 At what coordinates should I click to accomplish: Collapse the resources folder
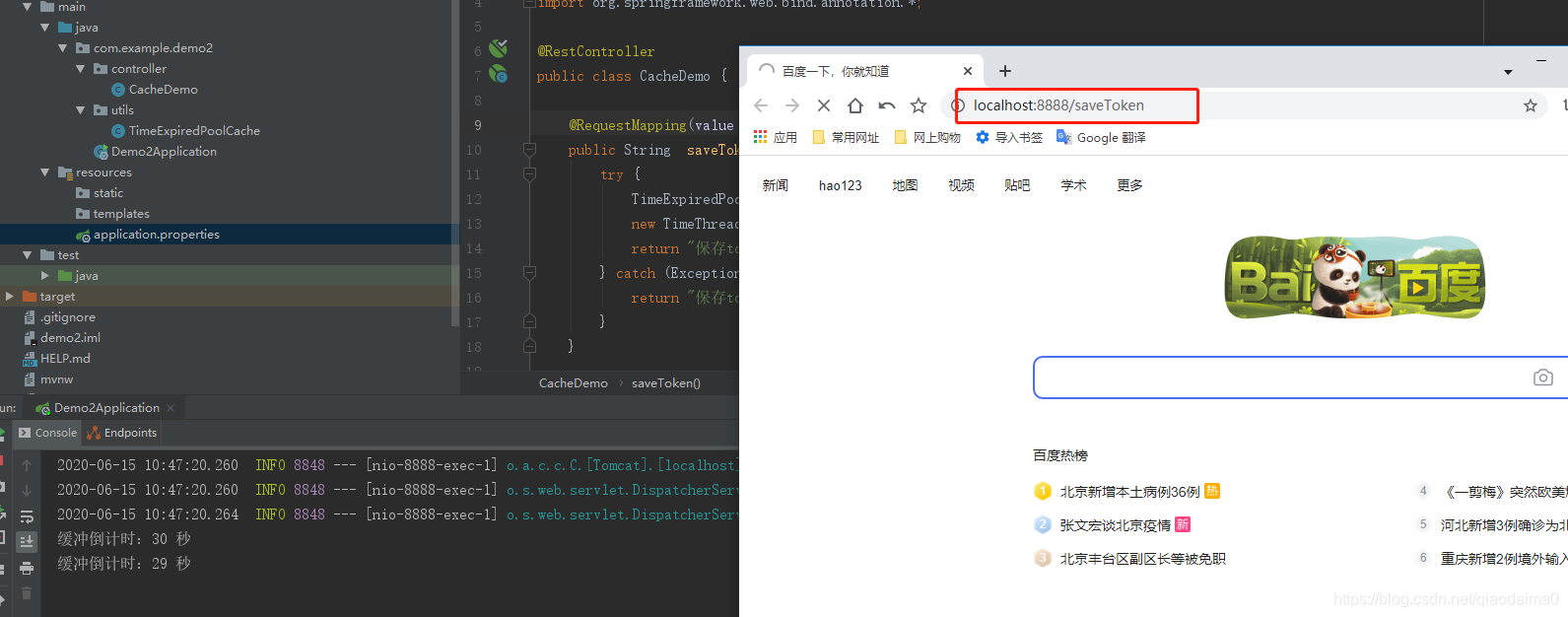click(45, 172)
